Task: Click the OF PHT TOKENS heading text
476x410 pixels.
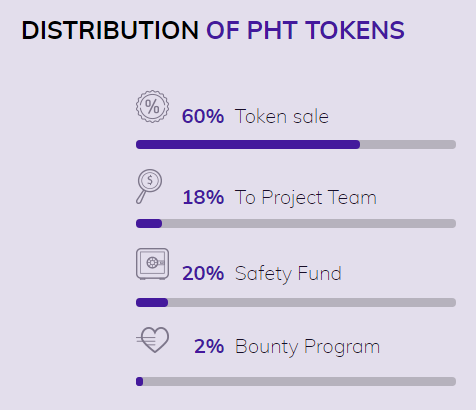Action: coord(305,30)
